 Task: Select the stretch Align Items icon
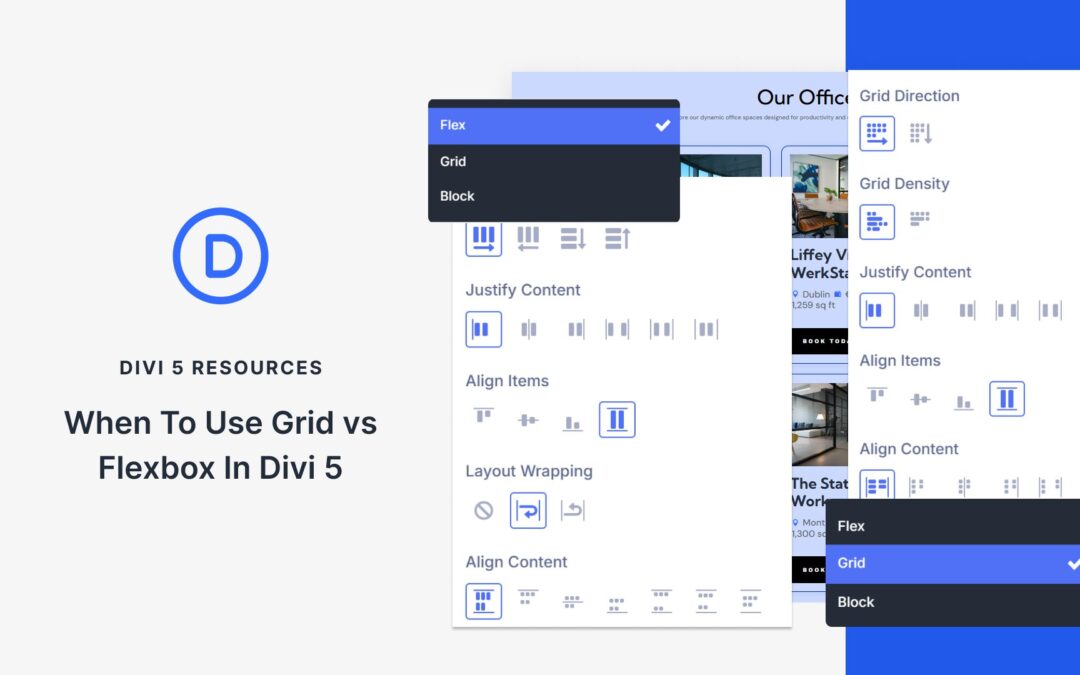pos(617,420)
